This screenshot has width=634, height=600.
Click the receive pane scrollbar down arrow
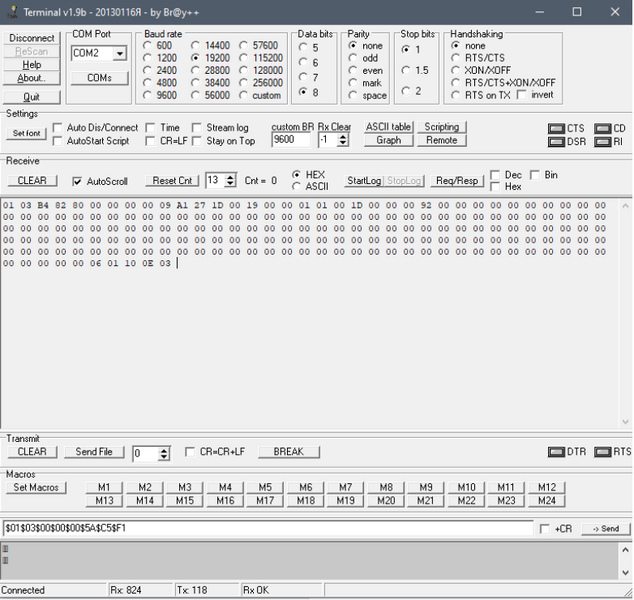(625, 422)
